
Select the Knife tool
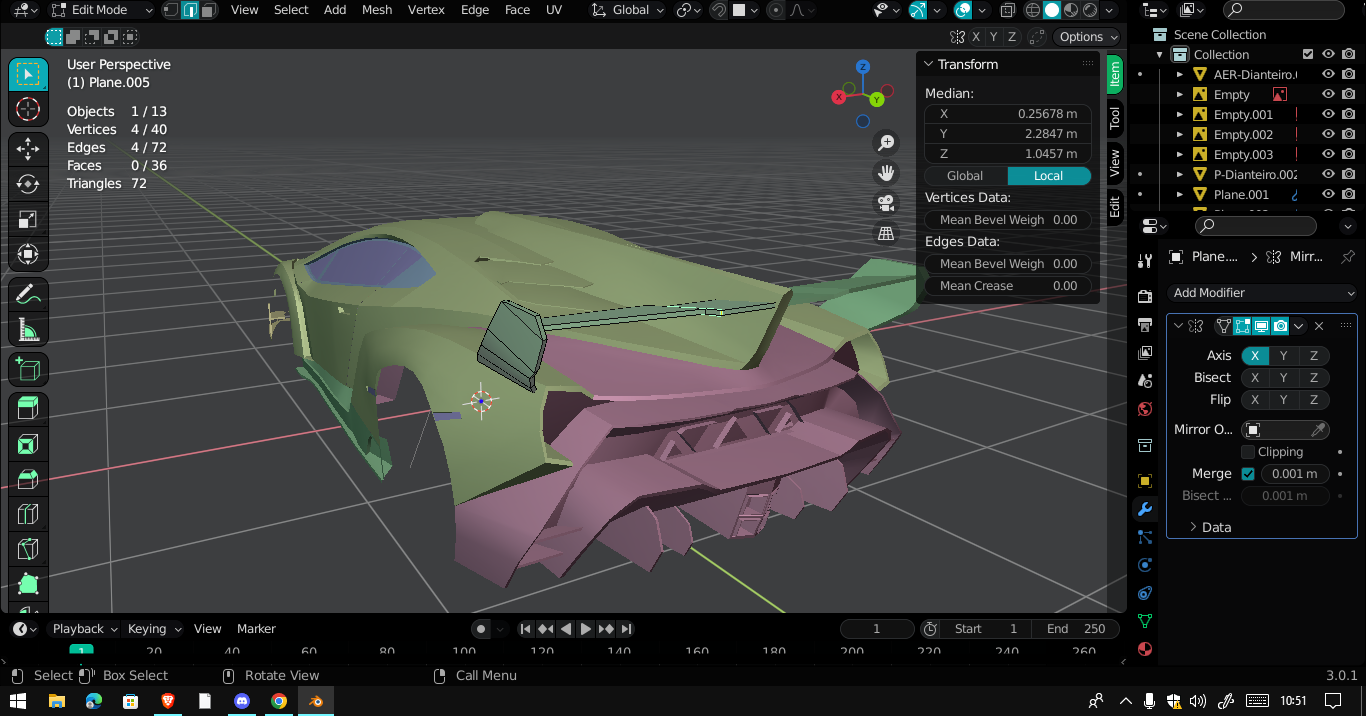pos(28,548)
